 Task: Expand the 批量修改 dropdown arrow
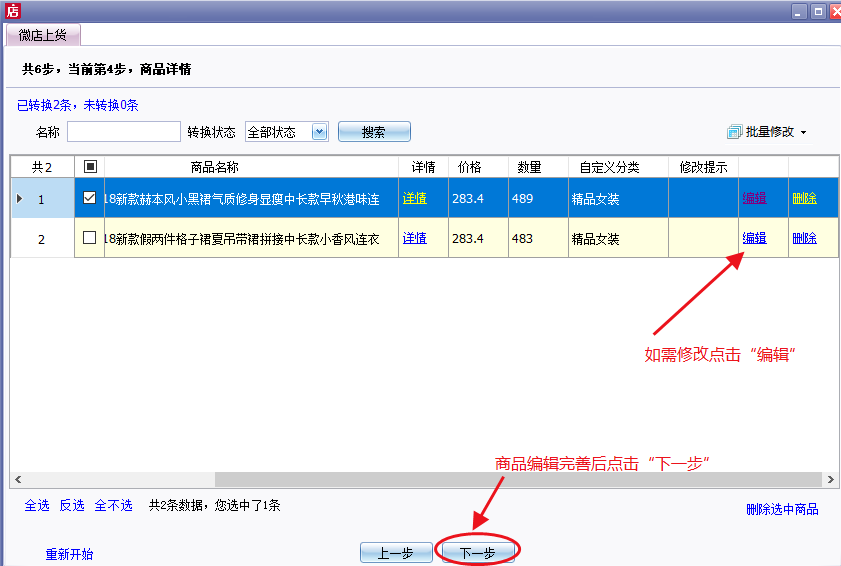pos(803,133)
